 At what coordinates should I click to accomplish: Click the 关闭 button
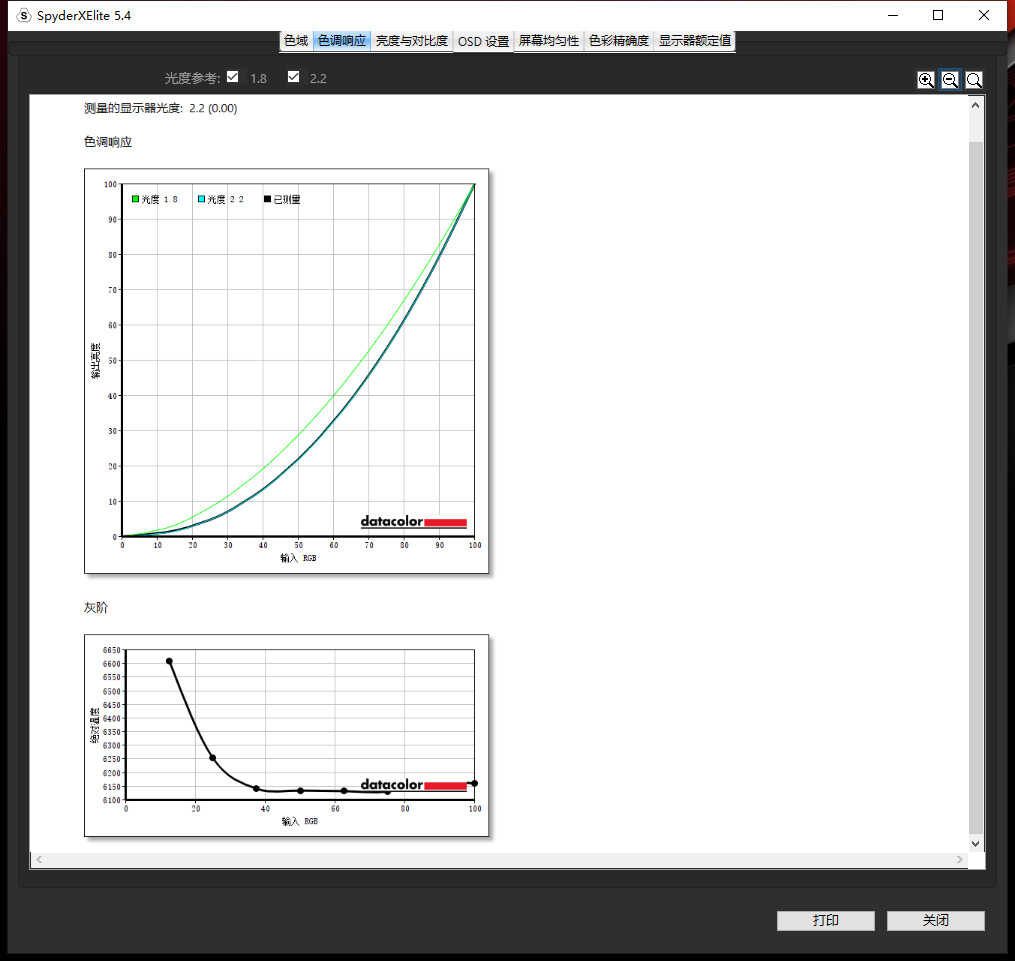coord(935,920)
